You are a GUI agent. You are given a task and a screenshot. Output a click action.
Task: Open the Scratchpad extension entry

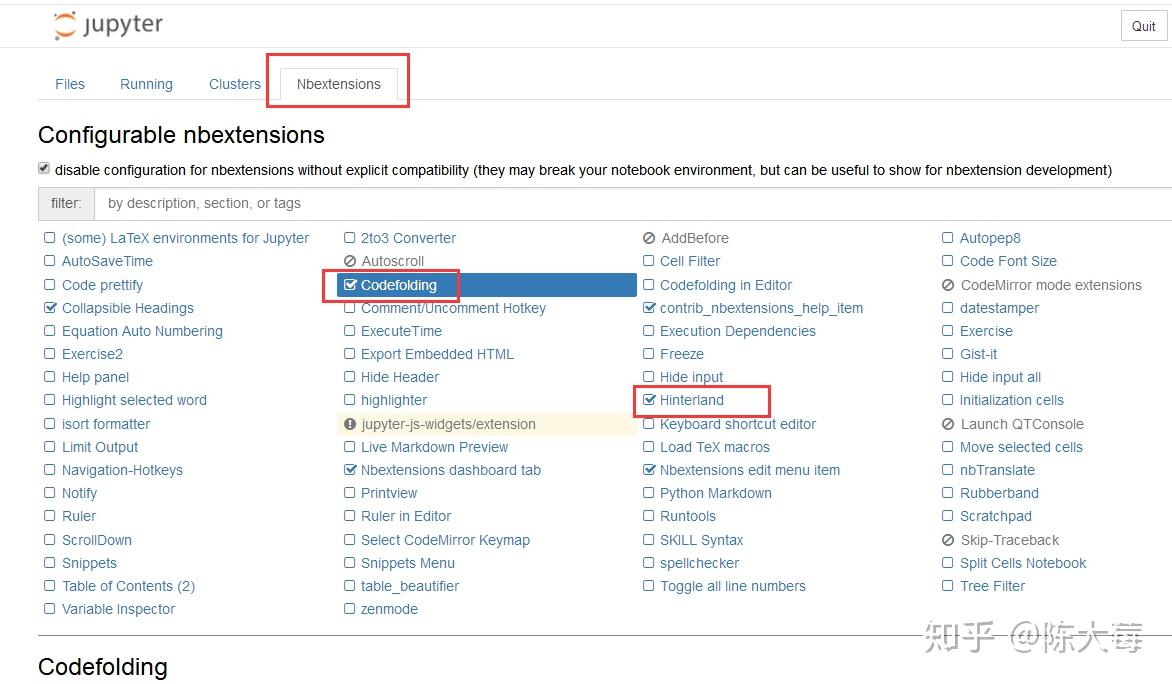pos(995,516)
